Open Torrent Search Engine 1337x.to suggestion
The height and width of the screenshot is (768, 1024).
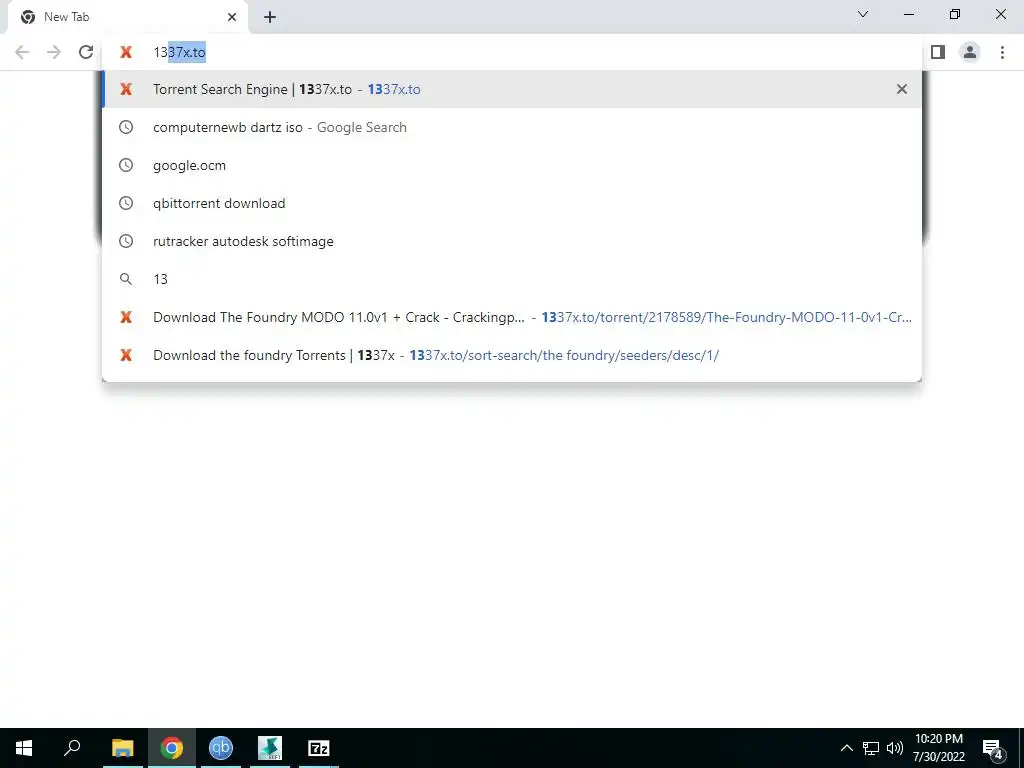pos(512,89)
